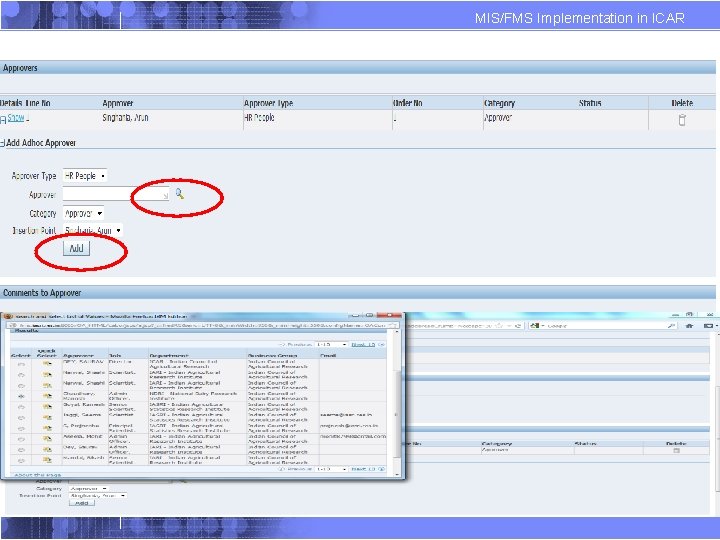This screenshot has width=720, height=540.
Task: Quick select icon for Jaggi, Seema row
Action: [x=47, y=417]
